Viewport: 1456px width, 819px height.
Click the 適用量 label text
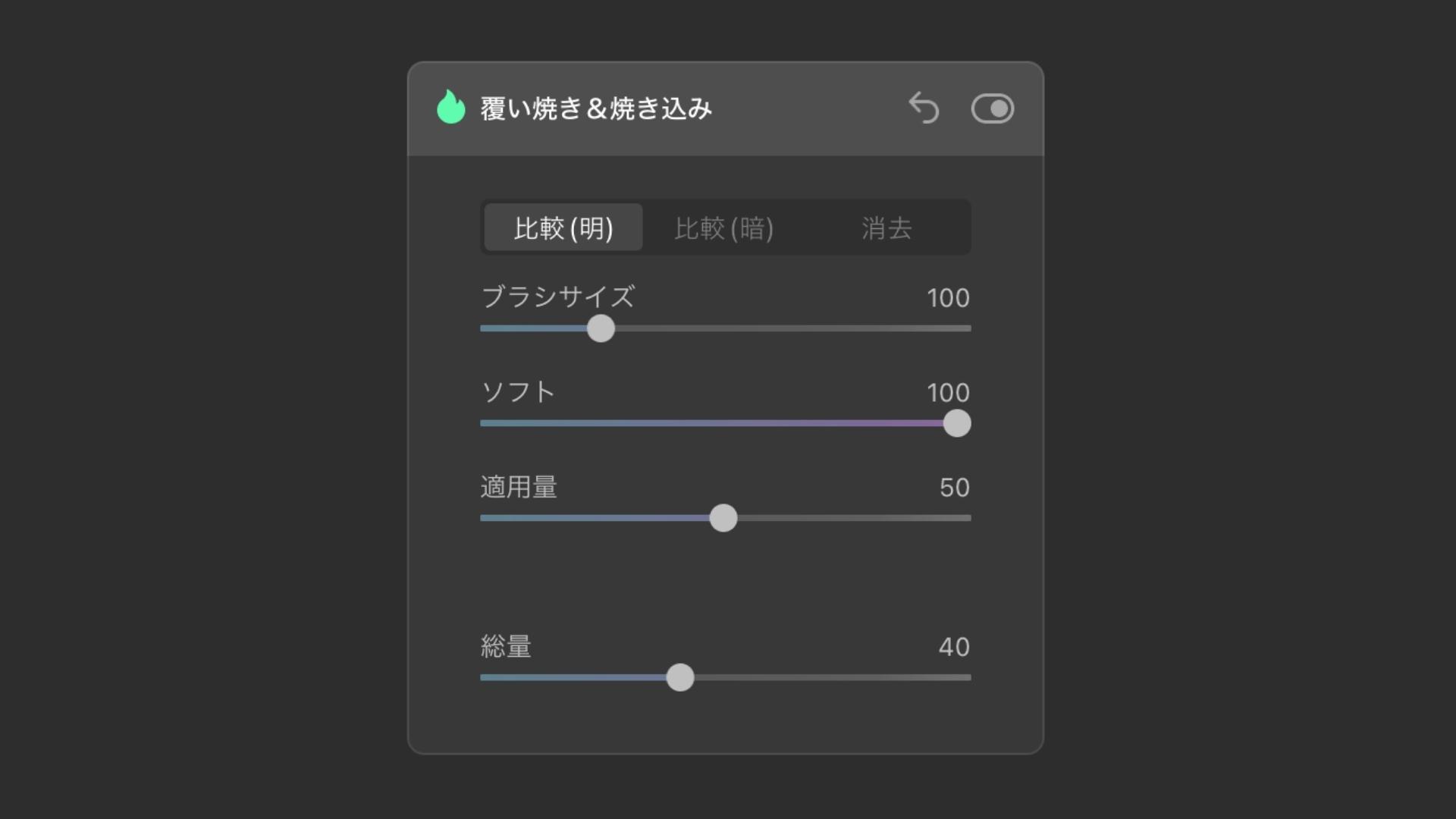(519, 487)
